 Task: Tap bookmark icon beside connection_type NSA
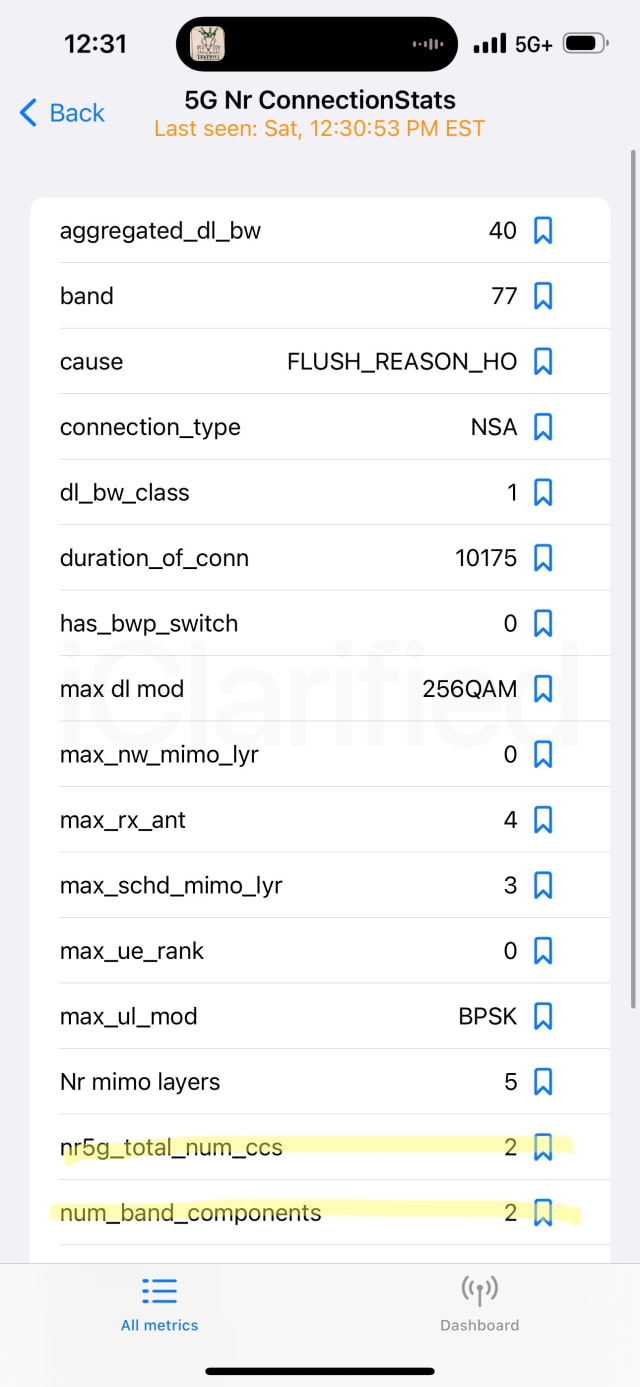click(x=543, y=427)
